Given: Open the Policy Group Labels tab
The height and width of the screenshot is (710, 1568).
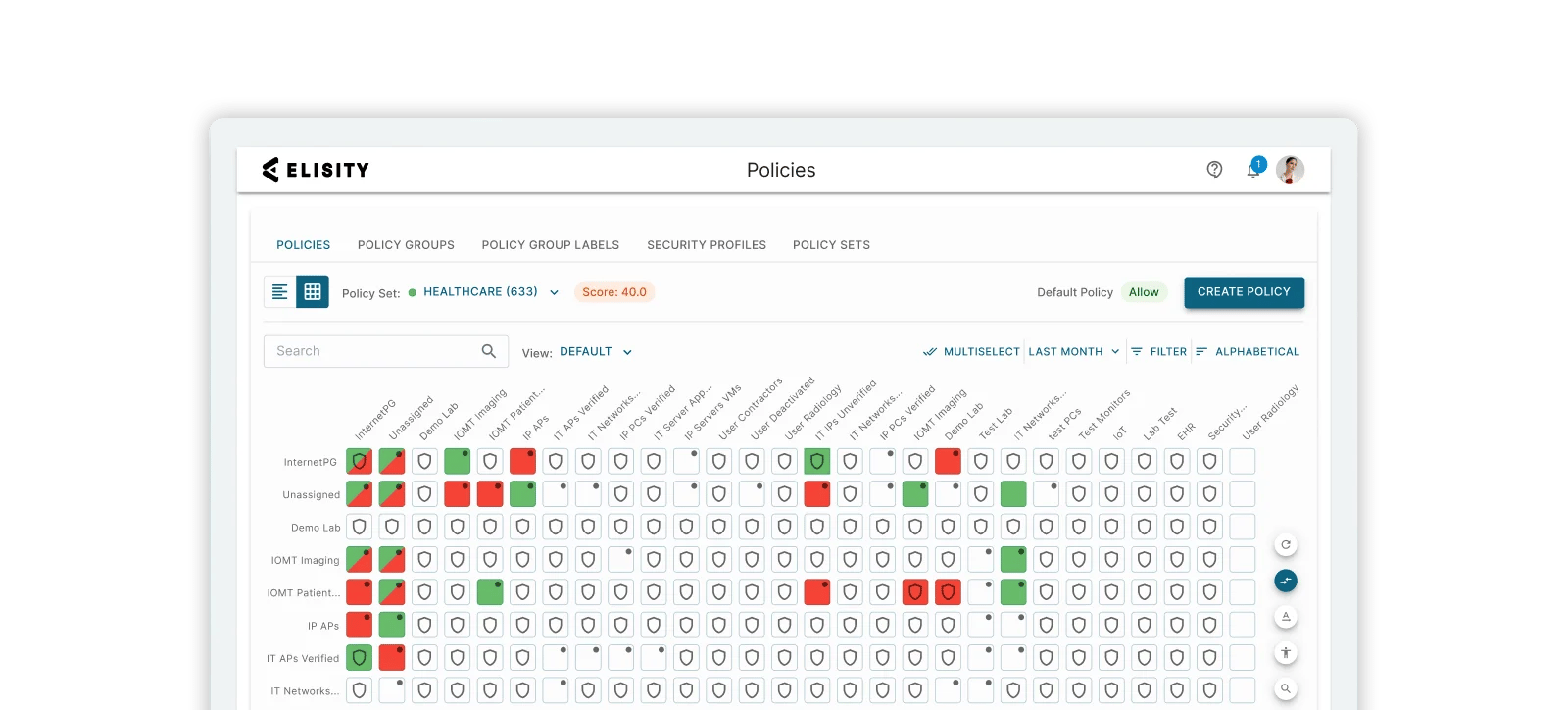Looking at the screenshot, I should point(551,245).
